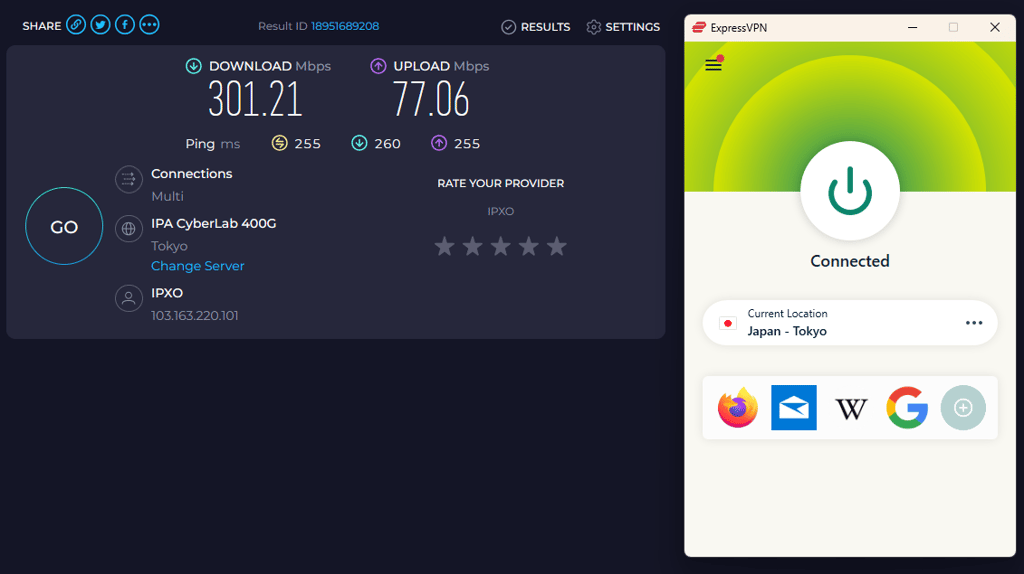
Task: Open the RESULTS page
Action: tap(536, 27)
